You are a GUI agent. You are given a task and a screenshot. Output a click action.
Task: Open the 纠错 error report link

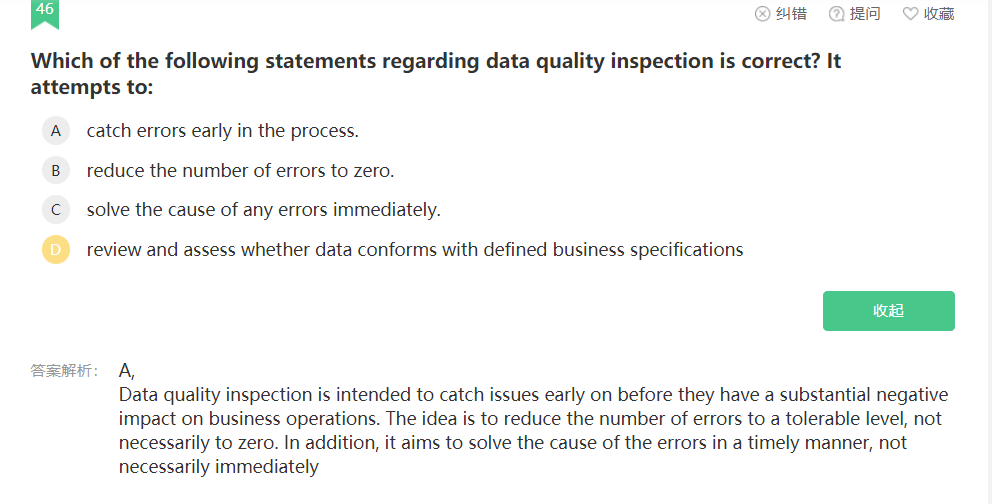791,14
